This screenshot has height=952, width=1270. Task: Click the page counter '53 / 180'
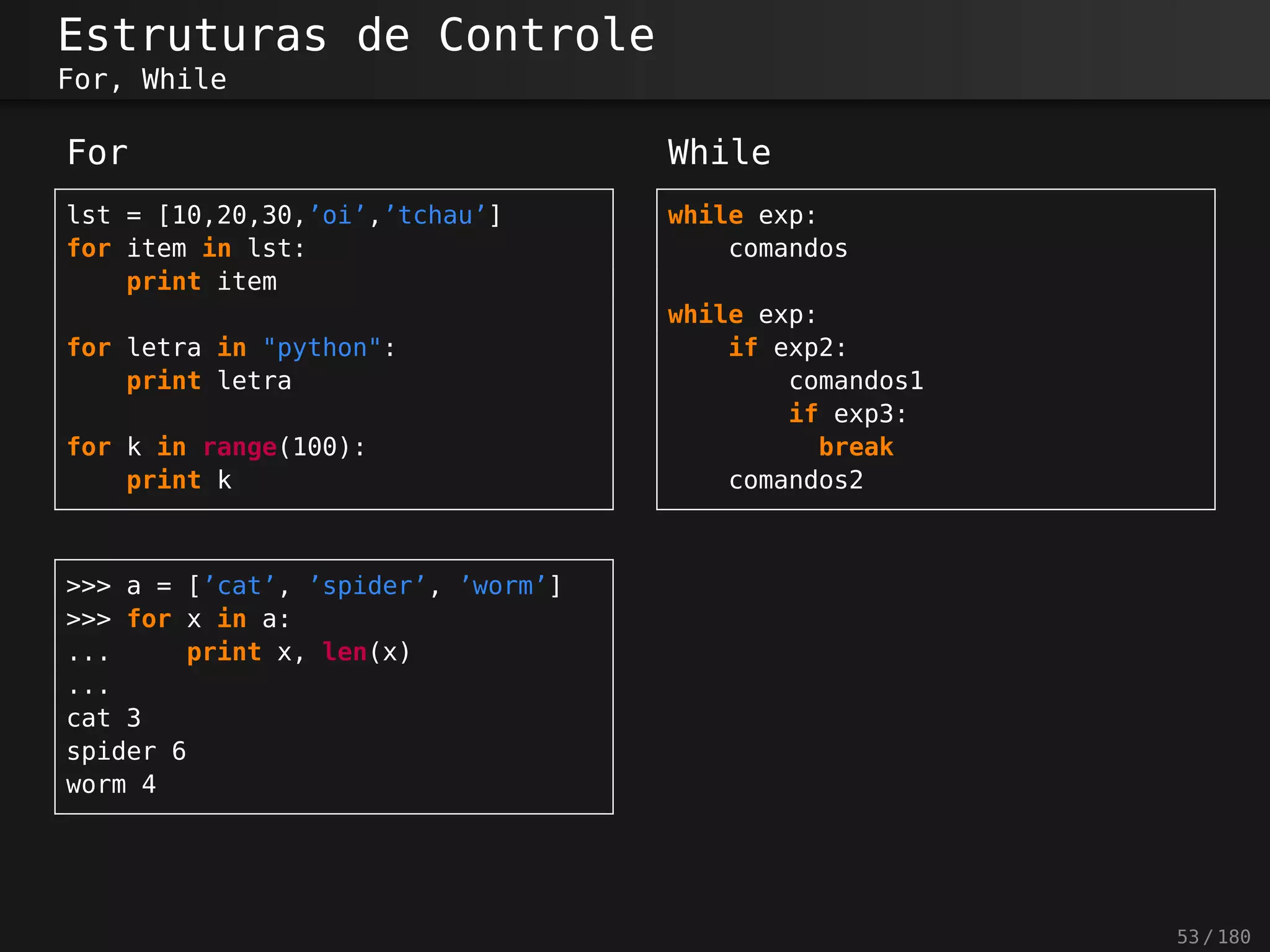[x=1214, y=937]
